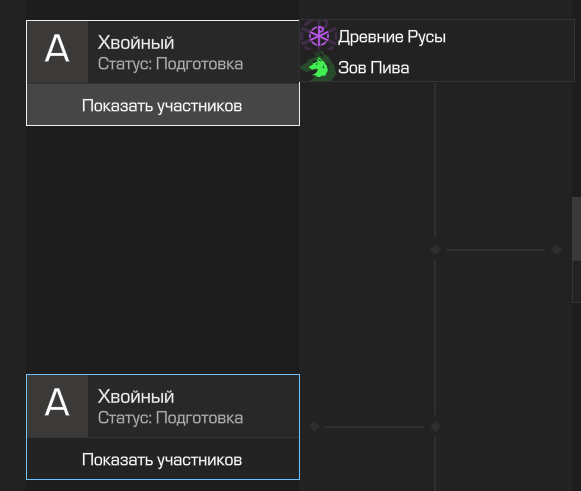Select the Зов Пива team entry
The height and width of the screenshot is (491, 581).
374,67
